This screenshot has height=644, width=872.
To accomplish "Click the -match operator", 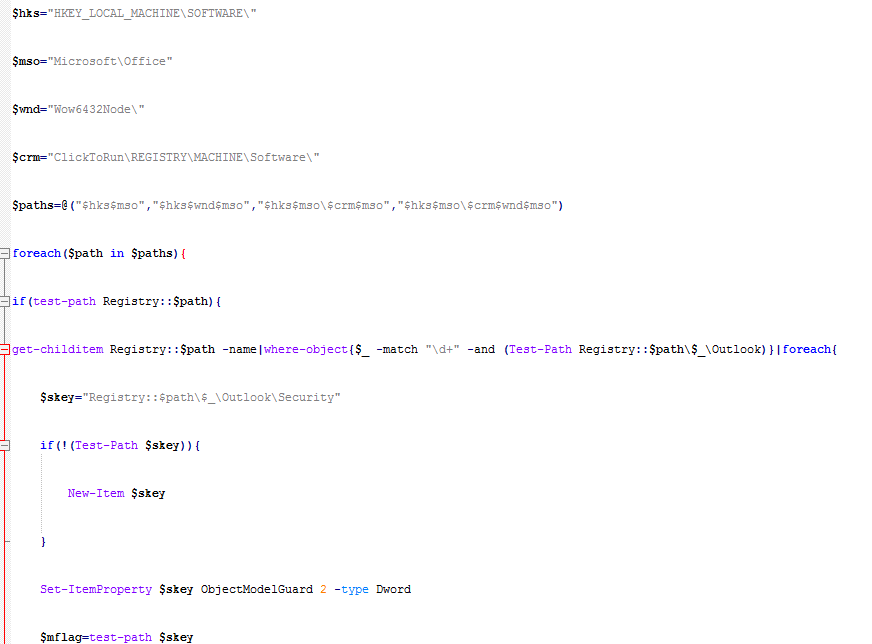I will click(x=397, y=349).
